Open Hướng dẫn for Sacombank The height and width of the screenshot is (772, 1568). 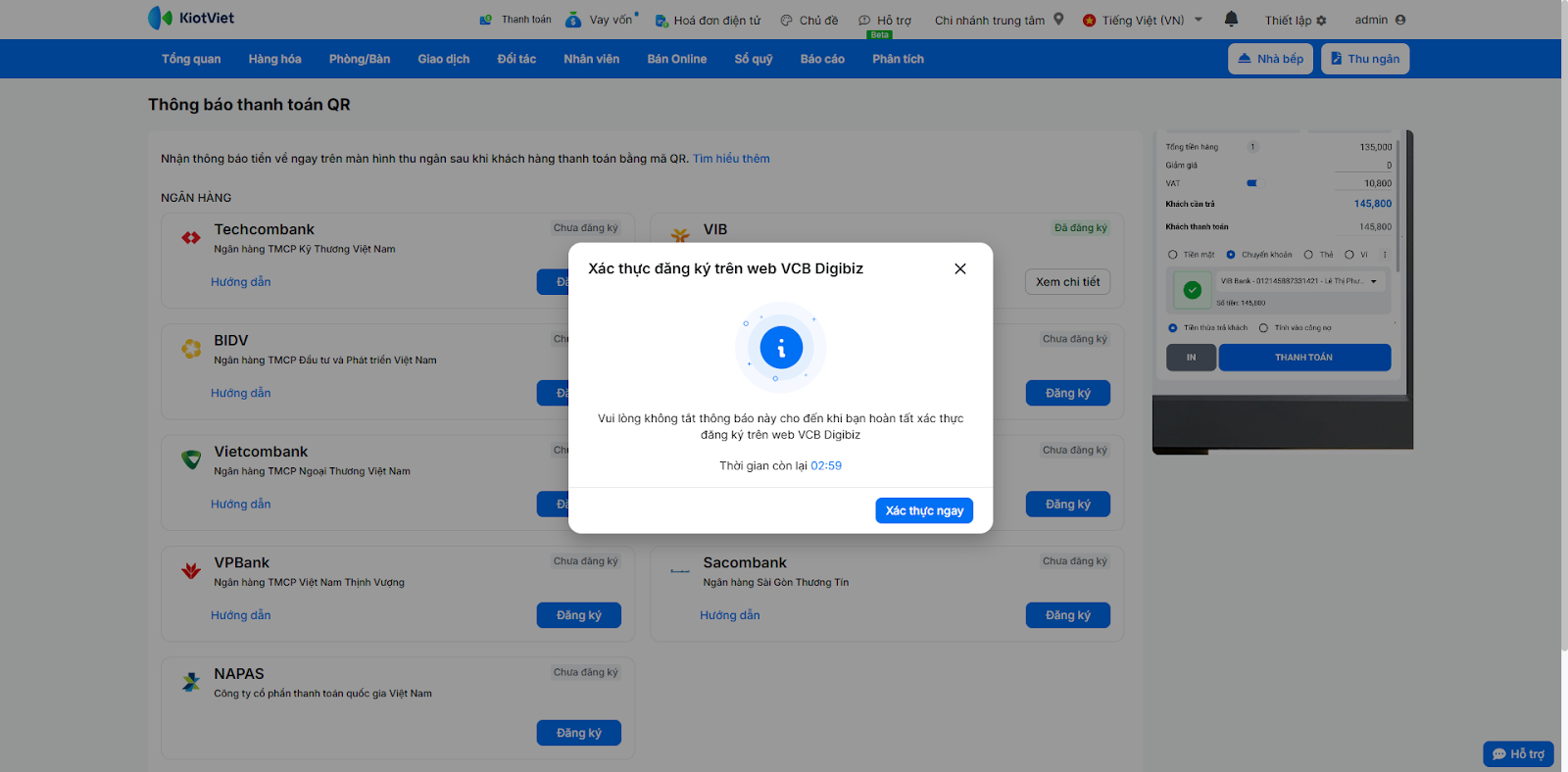pyautogui.click(x=730, y=615)
